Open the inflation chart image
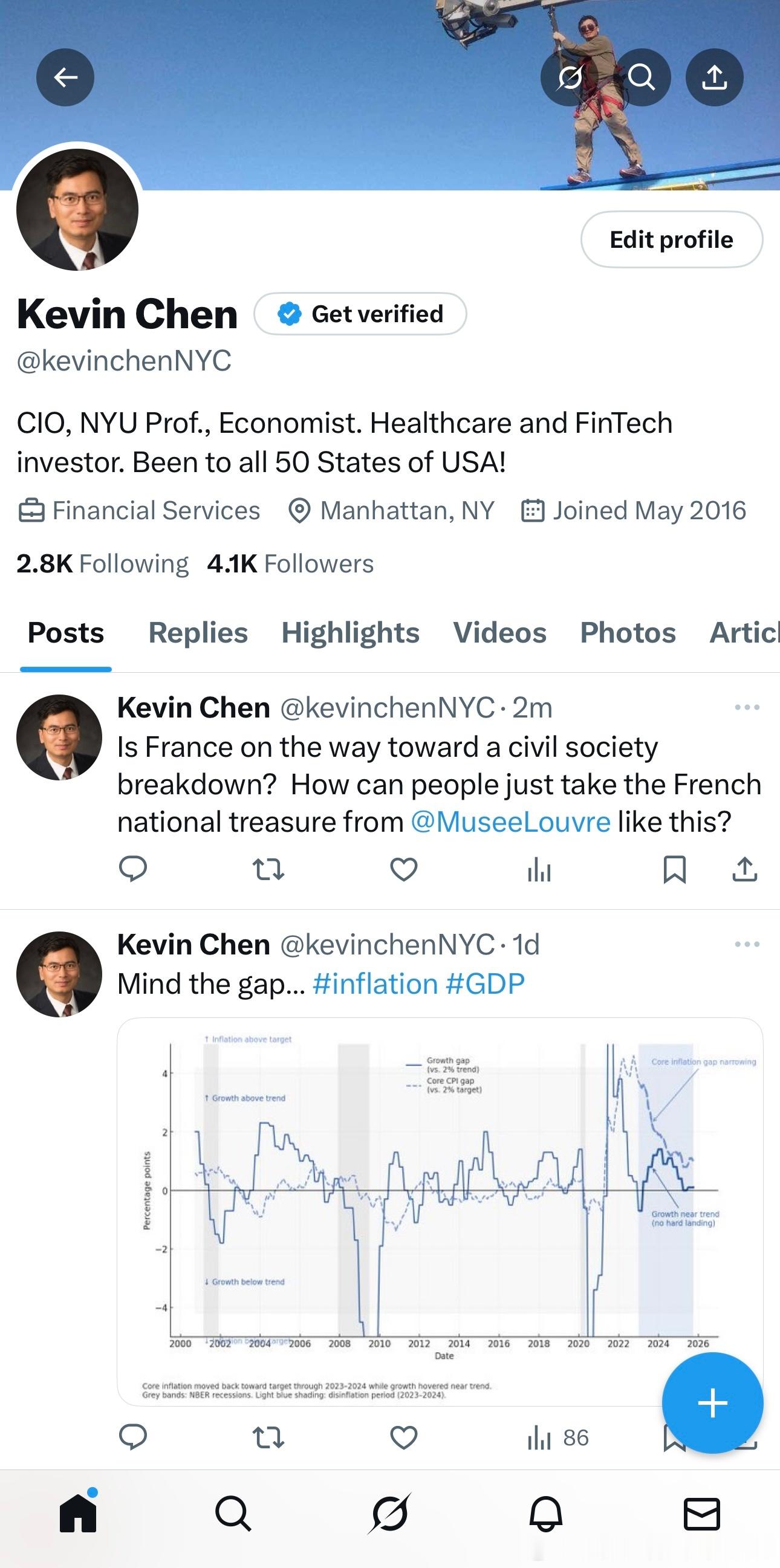Image resolution: width=780 pixels, height=1568 pixels. point(440,1211)
